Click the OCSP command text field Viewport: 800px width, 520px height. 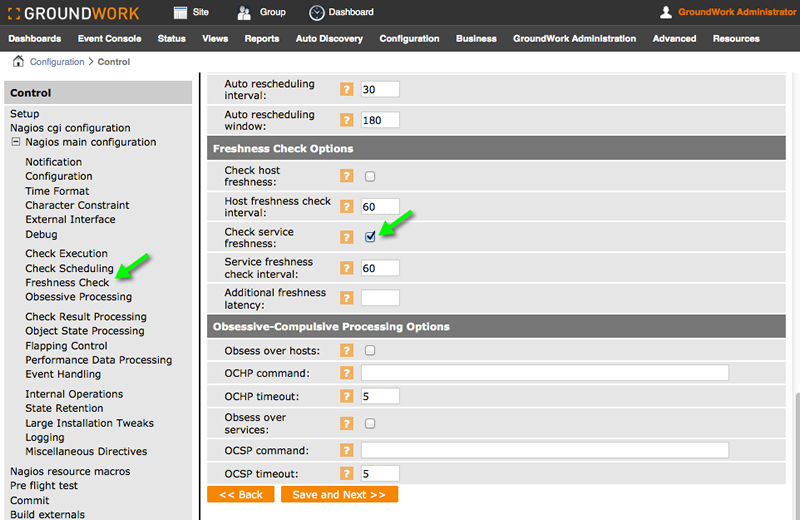pos(545,450)
